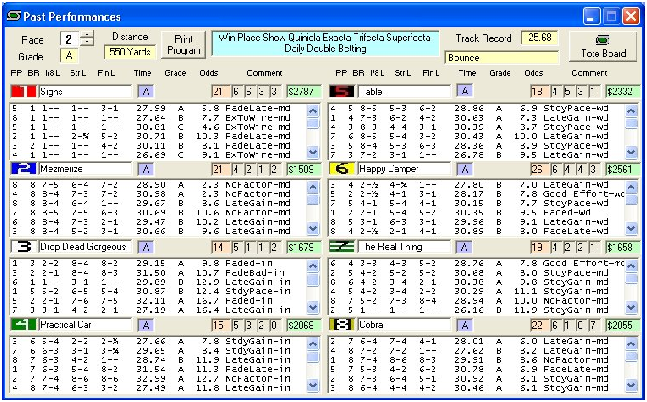Select the 28.17 Good Effort row for Happy Jumper

pyautogui.click(x=477, y=194)
